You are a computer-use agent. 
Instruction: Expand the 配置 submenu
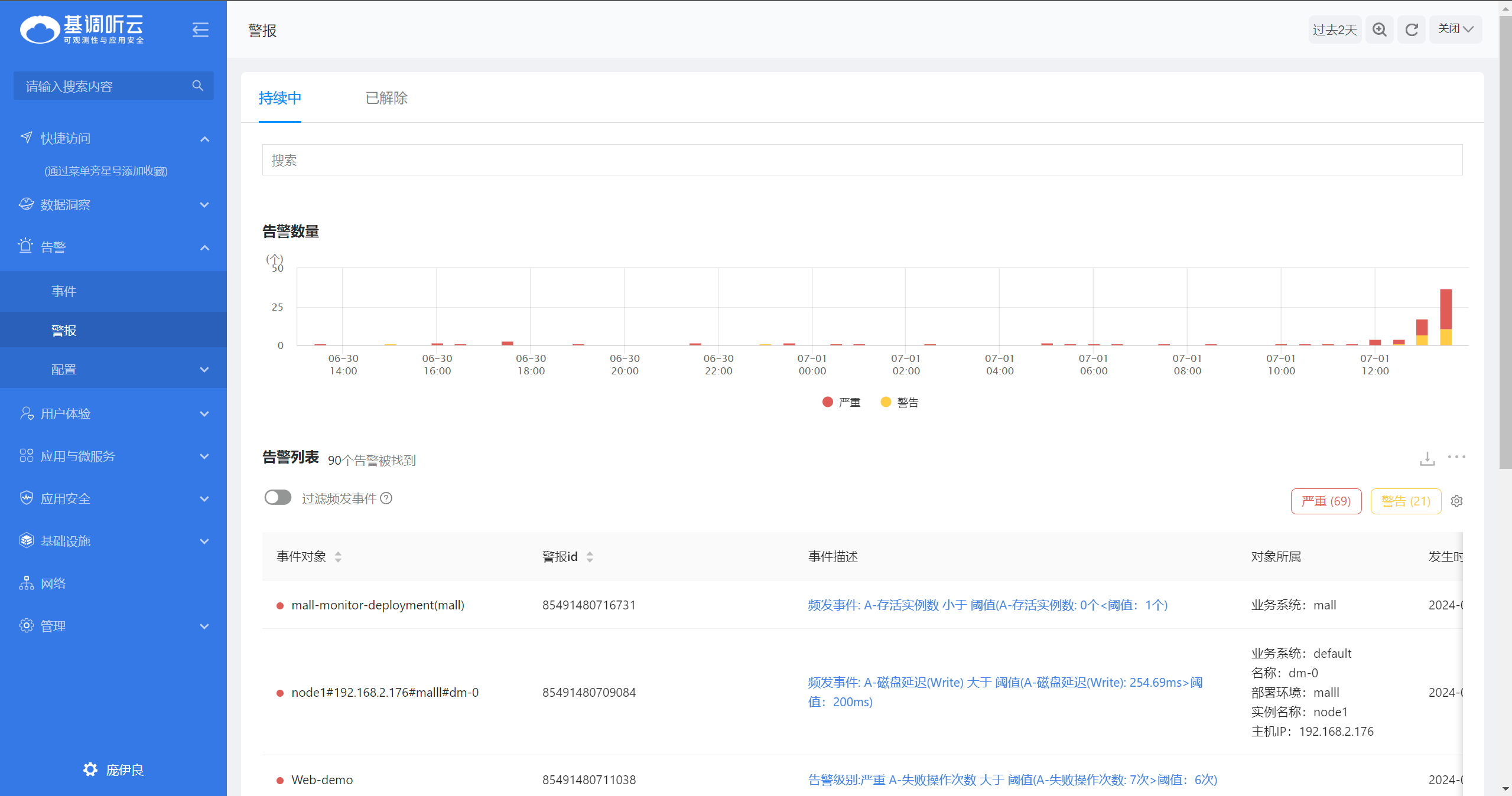(x=204, y=370)
